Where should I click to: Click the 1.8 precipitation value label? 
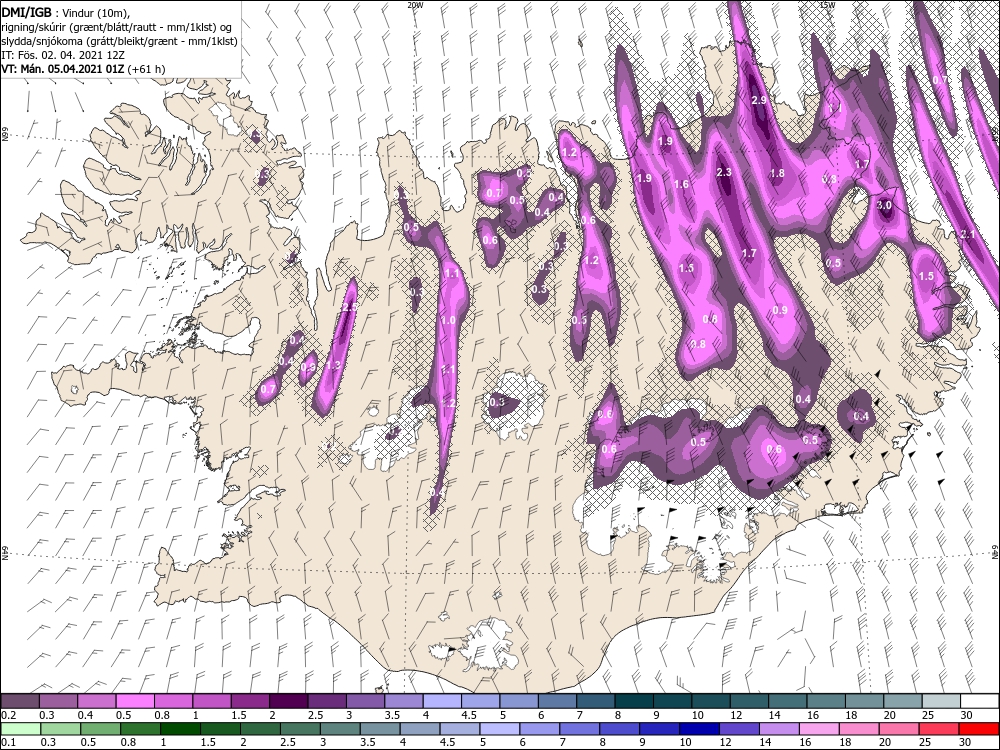[x=777, y=173]
